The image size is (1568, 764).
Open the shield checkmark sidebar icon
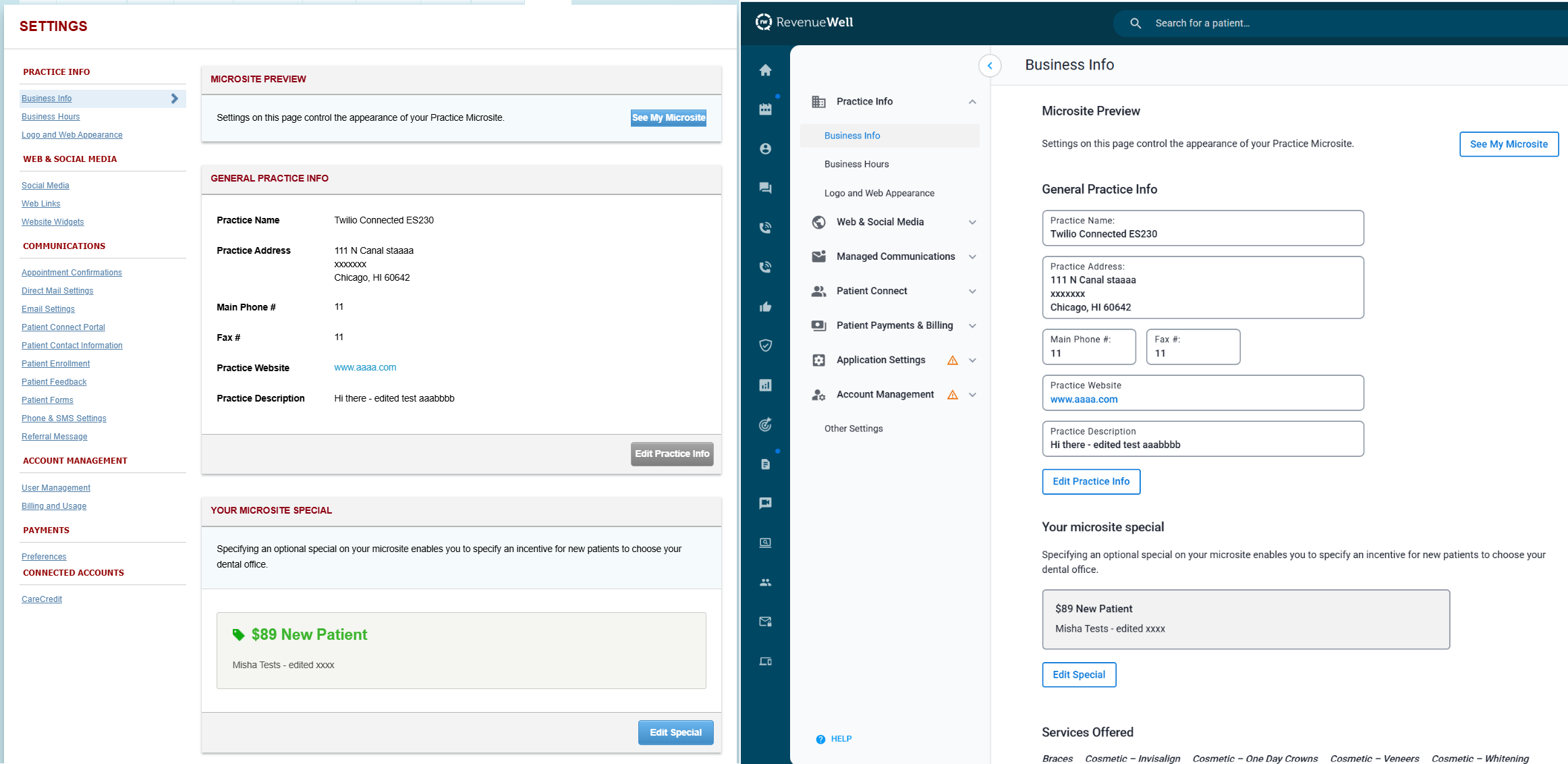tap(765, 346)
